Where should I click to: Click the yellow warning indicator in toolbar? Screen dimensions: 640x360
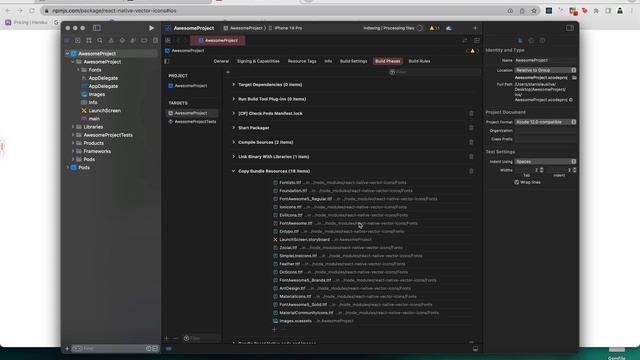coord(433,28)
